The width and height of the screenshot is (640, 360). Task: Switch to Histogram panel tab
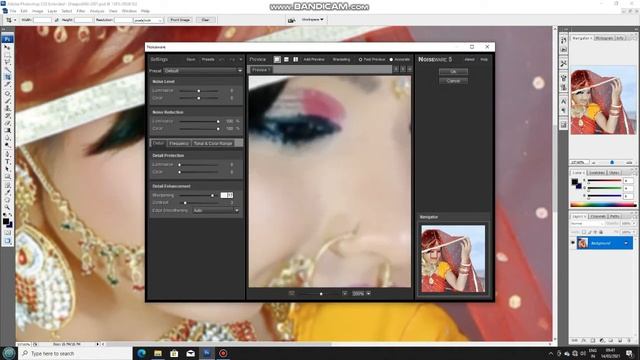click(604, 38)
